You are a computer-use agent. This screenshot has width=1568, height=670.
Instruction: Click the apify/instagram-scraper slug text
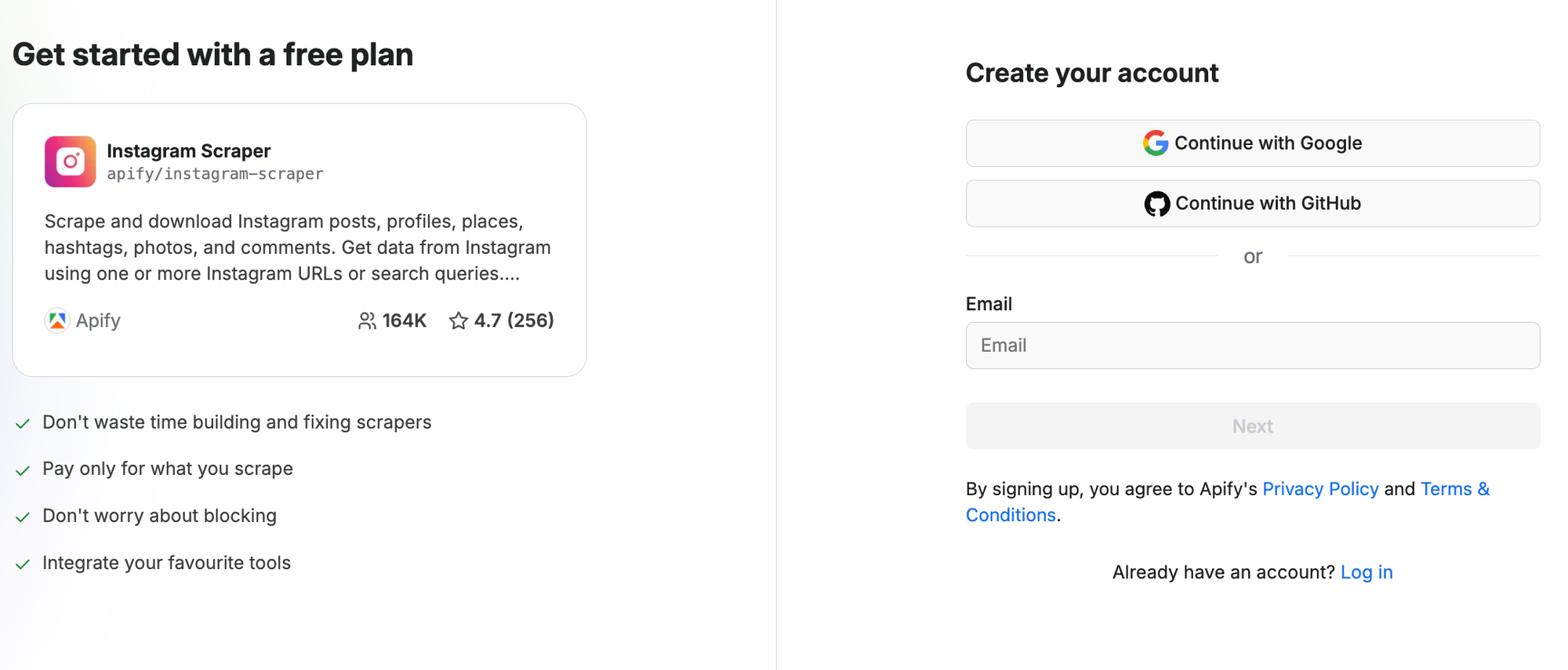215,174
